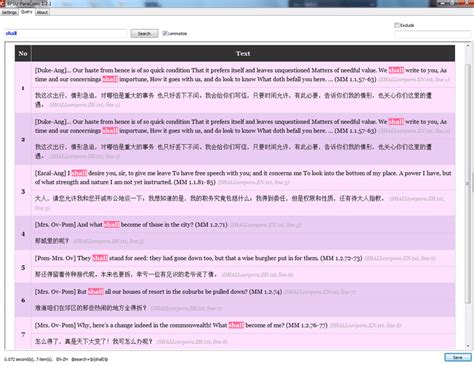The height and width of the screenshot is (366, 474).
Task: Click the EN source reference in row 6
Action: click(x=320, y=292)
